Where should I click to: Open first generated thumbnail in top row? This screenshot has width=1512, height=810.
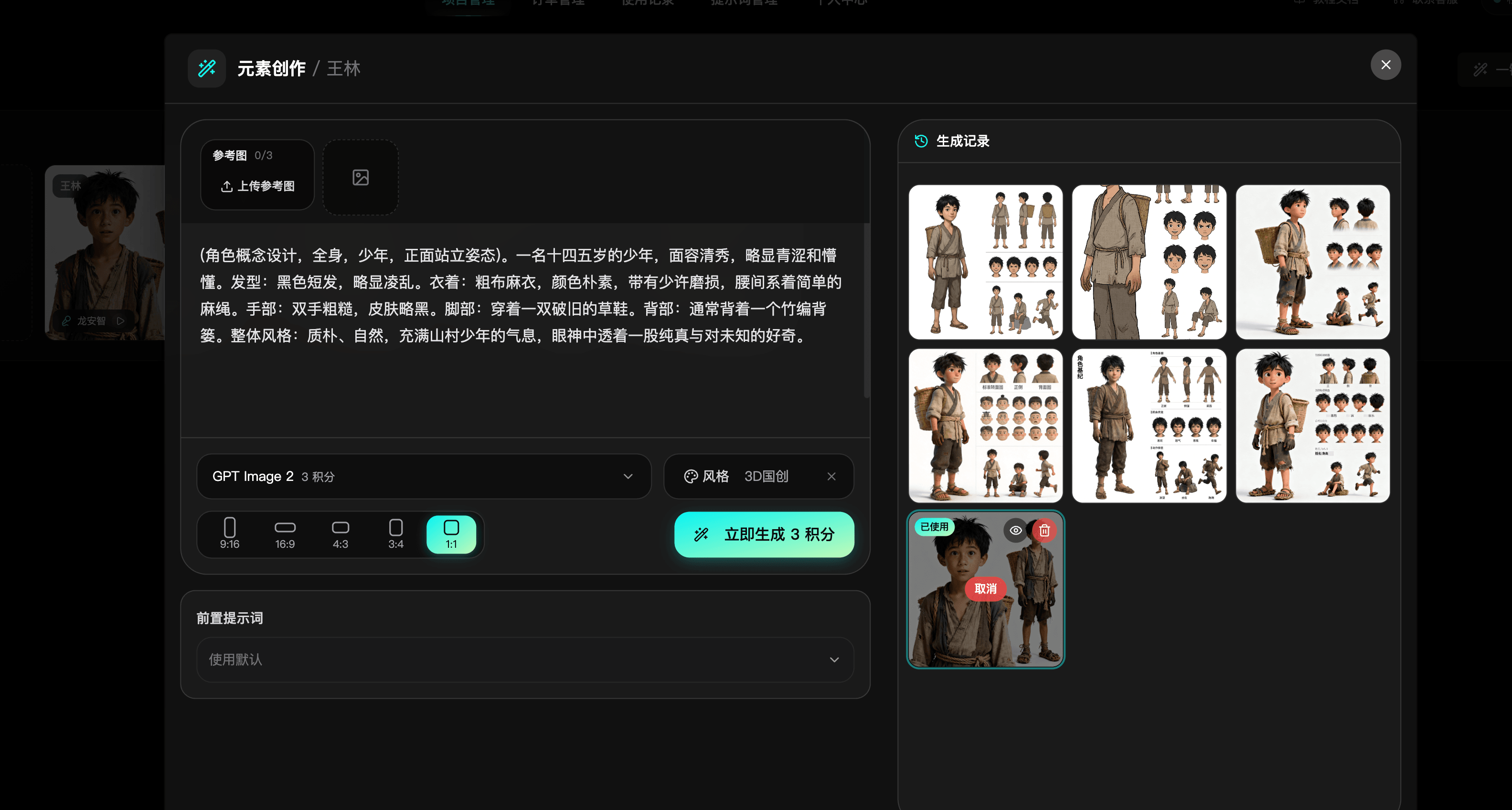(x=986, y=262)
